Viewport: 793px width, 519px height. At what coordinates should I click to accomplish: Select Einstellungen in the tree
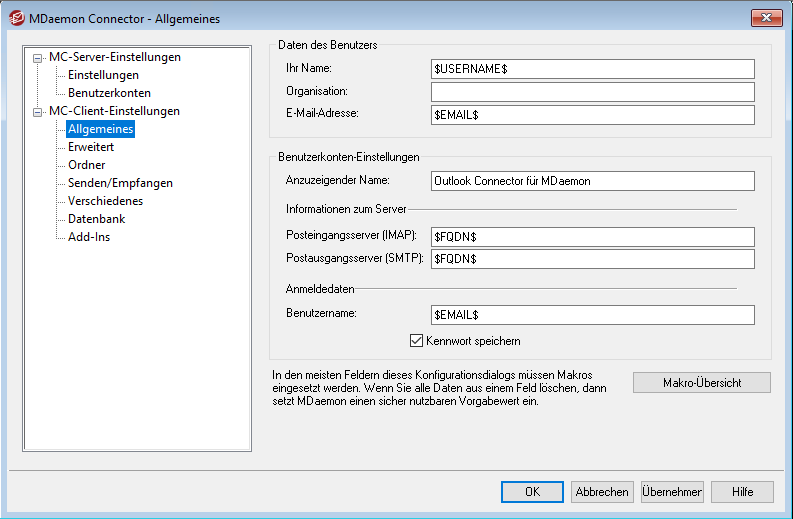point(103,75)
